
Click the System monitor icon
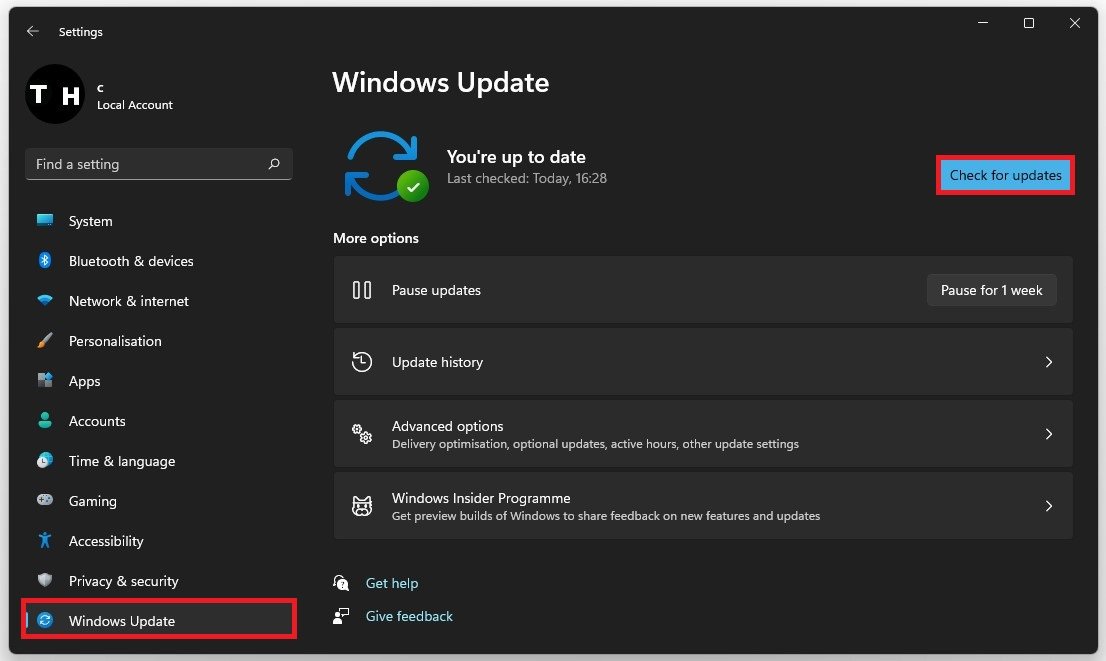45,220
